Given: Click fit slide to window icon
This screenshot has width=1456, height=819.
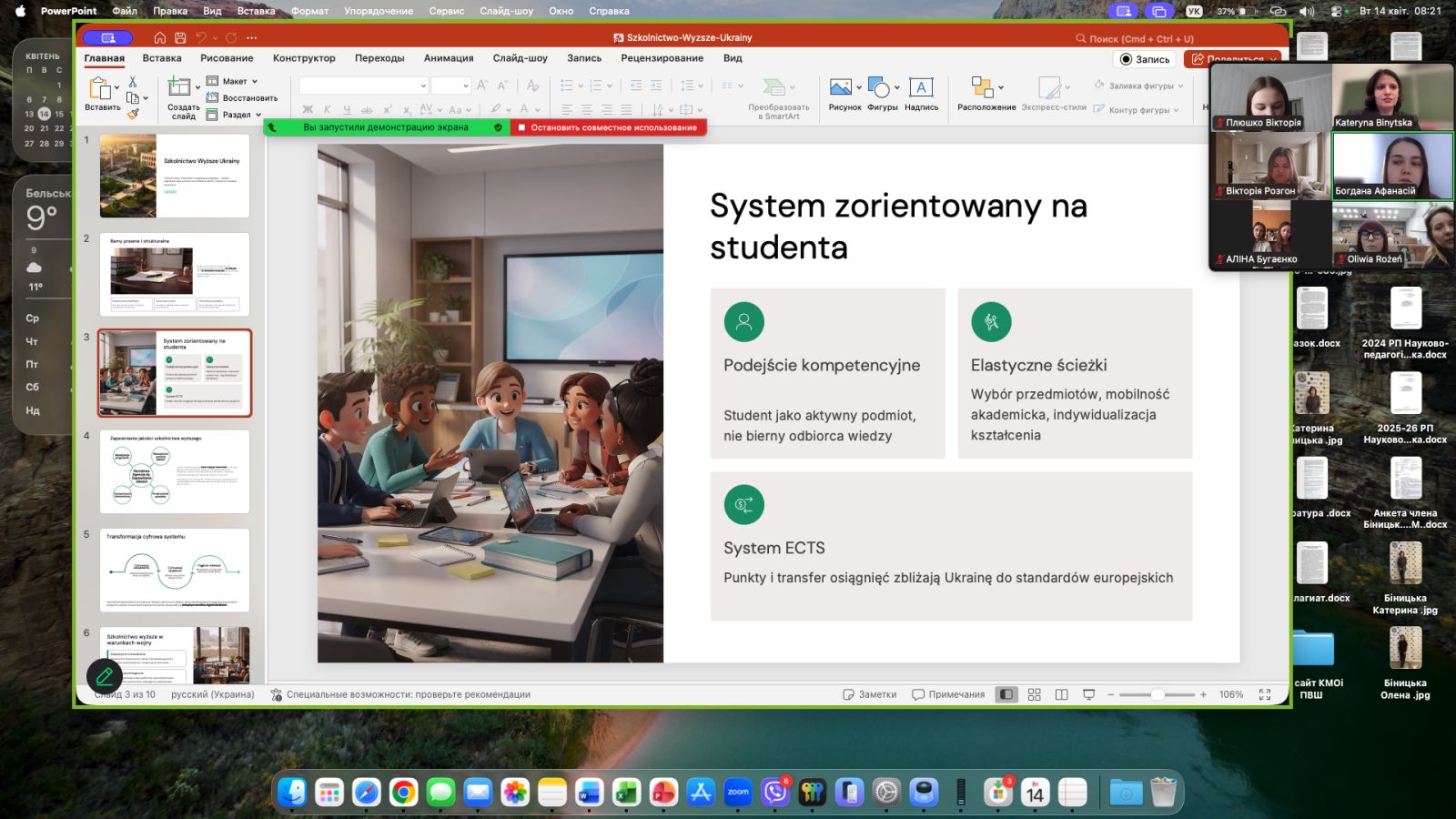Looking at the screenshot, I should tap(1264, 694).
